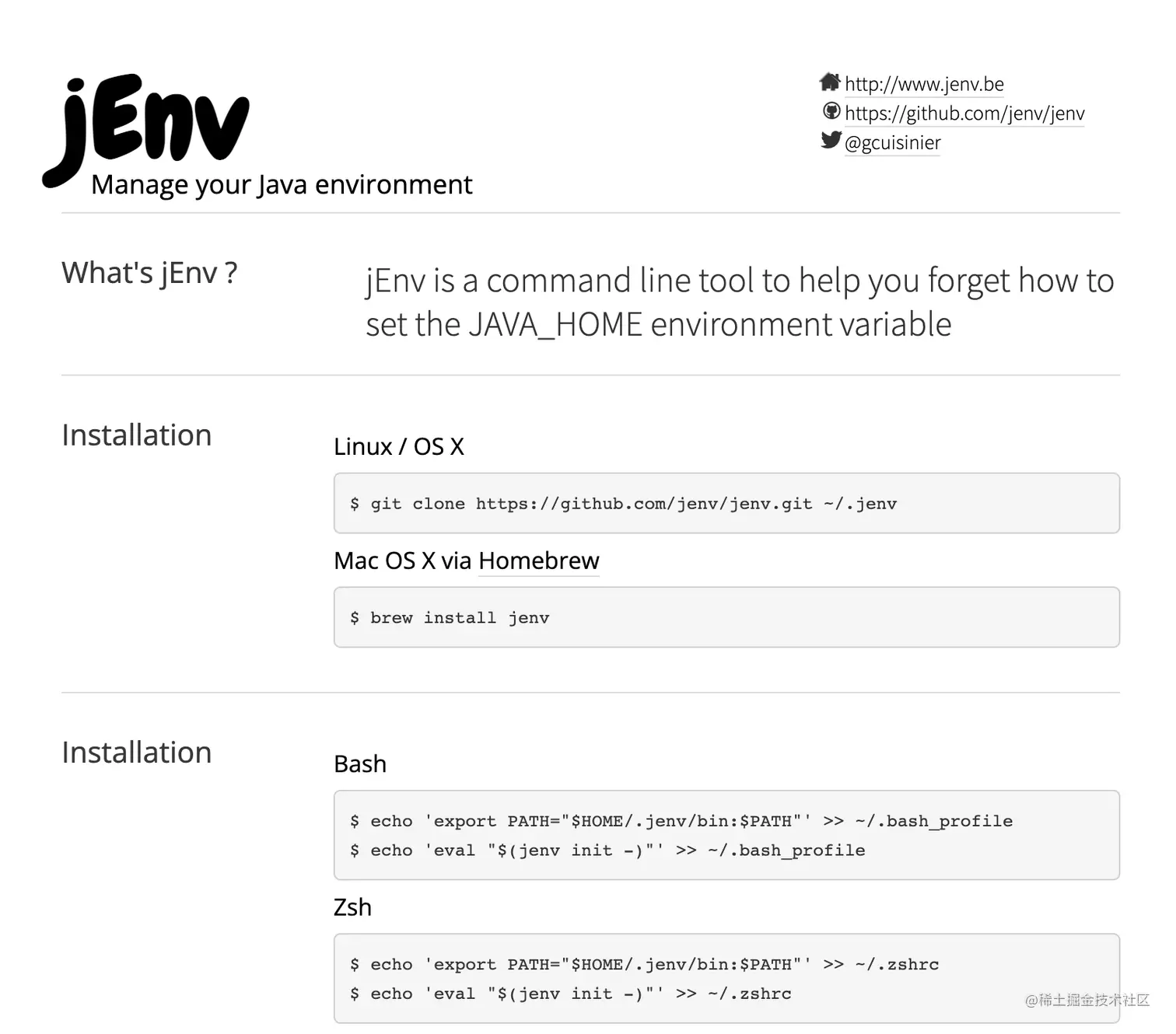Click the "What's jEnv ?" heading
This screenshot has width=1176, height=1034.
click(x=149, y=273)
